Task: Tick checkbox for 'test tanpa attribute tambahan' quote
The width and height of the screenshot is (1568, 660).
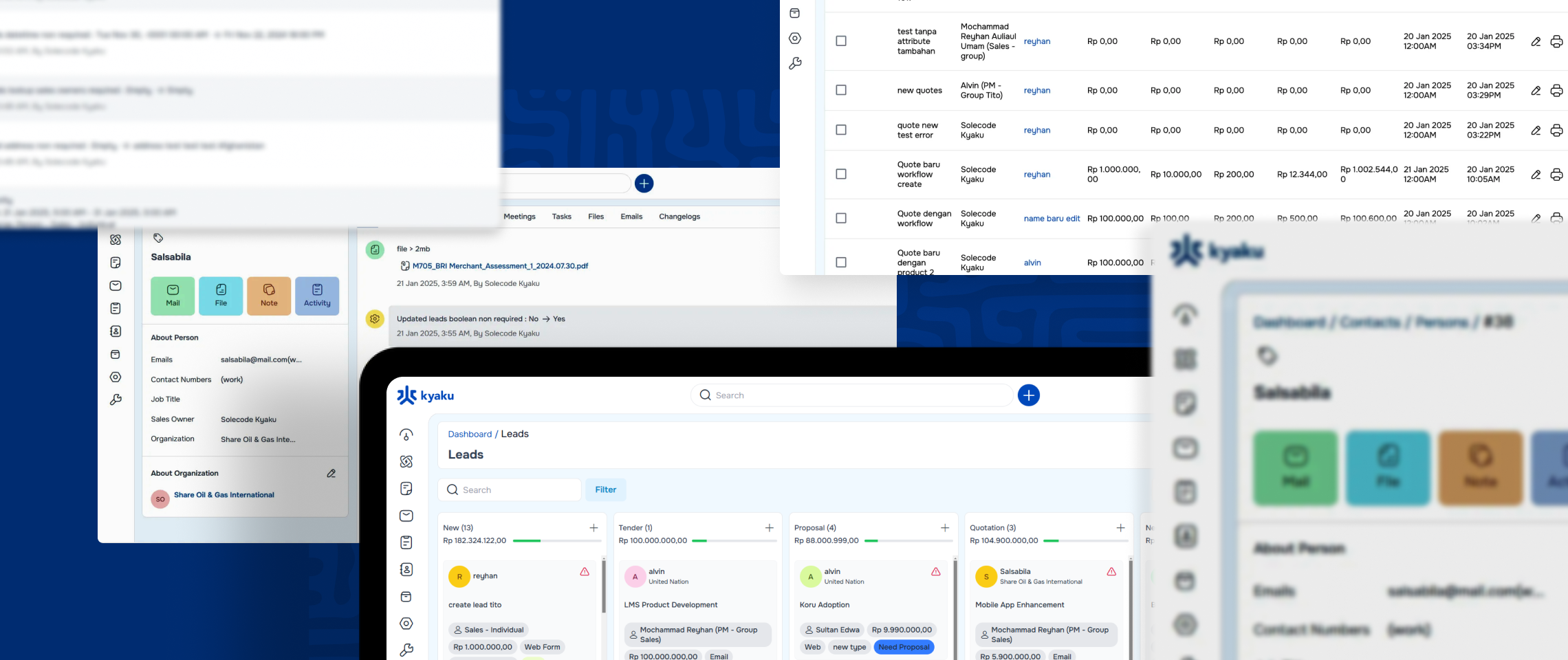Action: coord(840,41)
